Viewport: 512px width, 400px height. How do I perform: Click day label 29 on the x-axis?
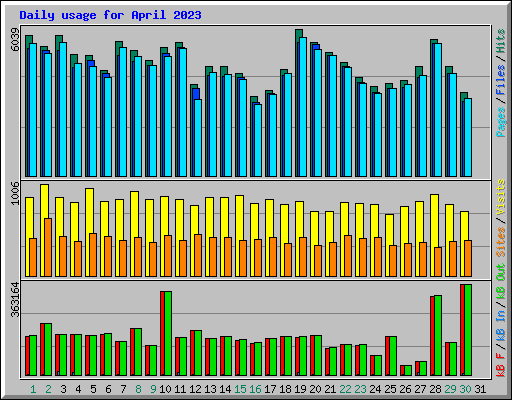(x=450, y=389)
